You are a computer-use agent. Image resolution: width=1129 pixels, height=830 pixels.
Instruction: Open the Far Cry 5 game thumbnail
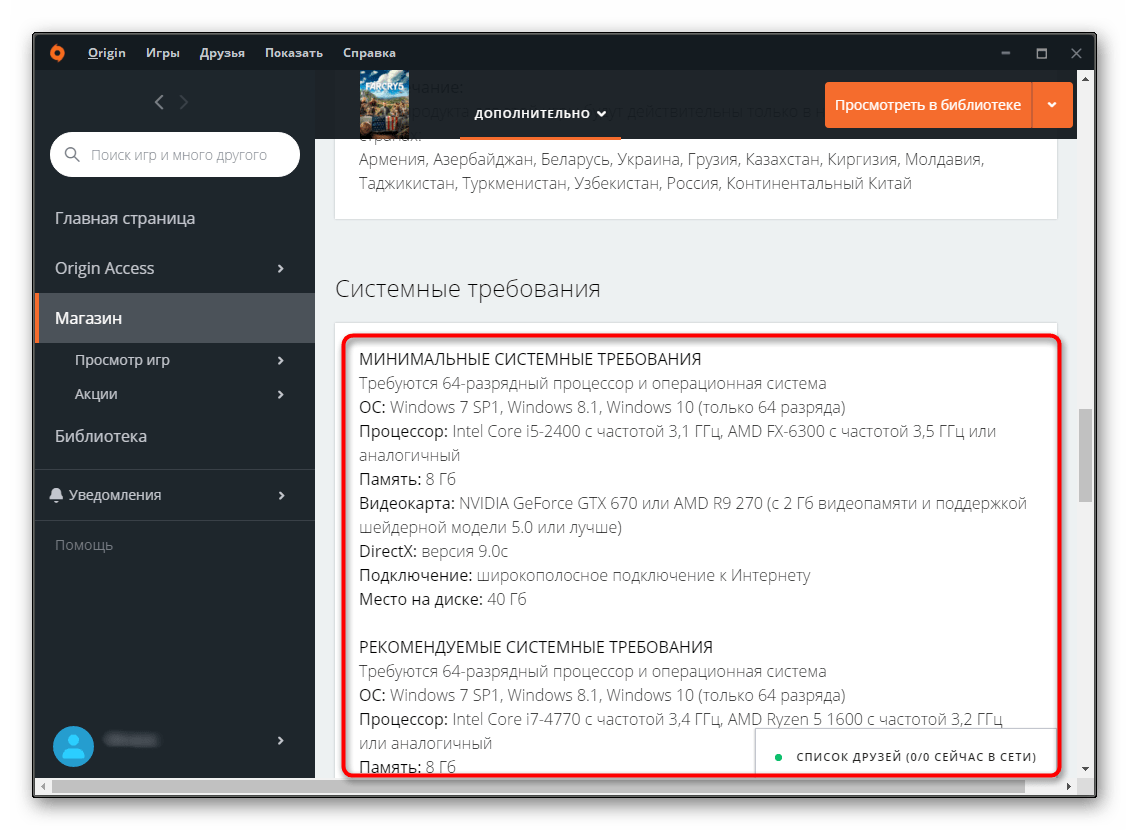[384, 103]
